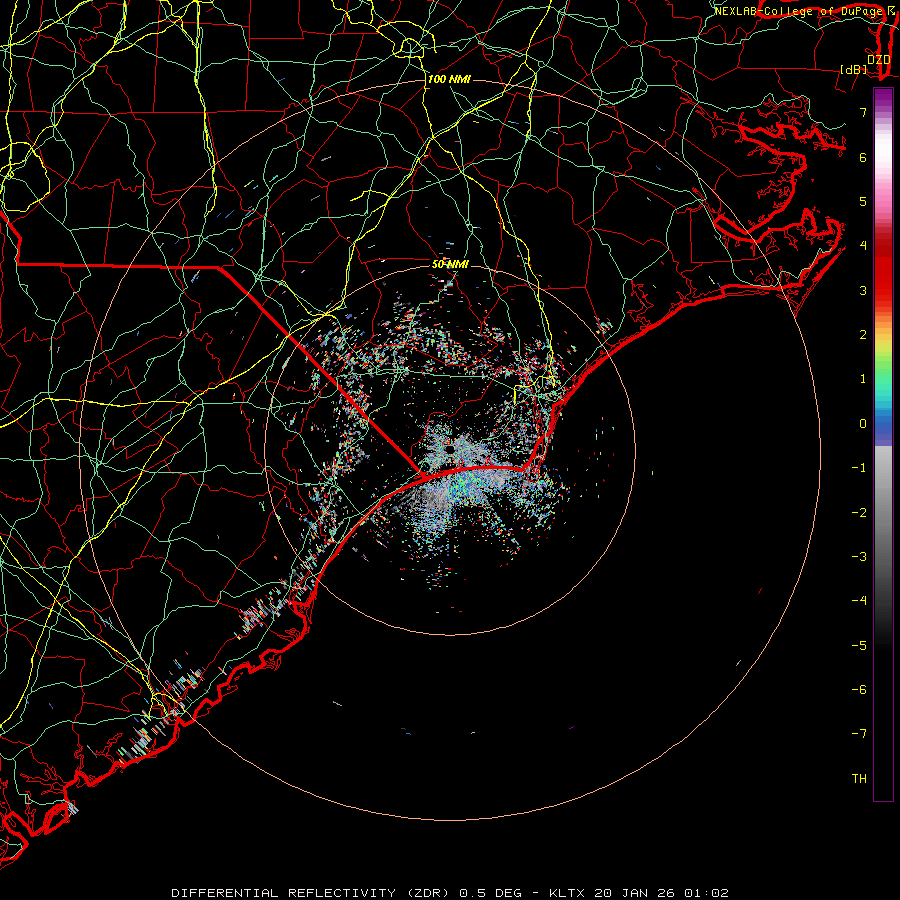Click the "[dB]" units label
900x900 pixels.
pos(853,70)
